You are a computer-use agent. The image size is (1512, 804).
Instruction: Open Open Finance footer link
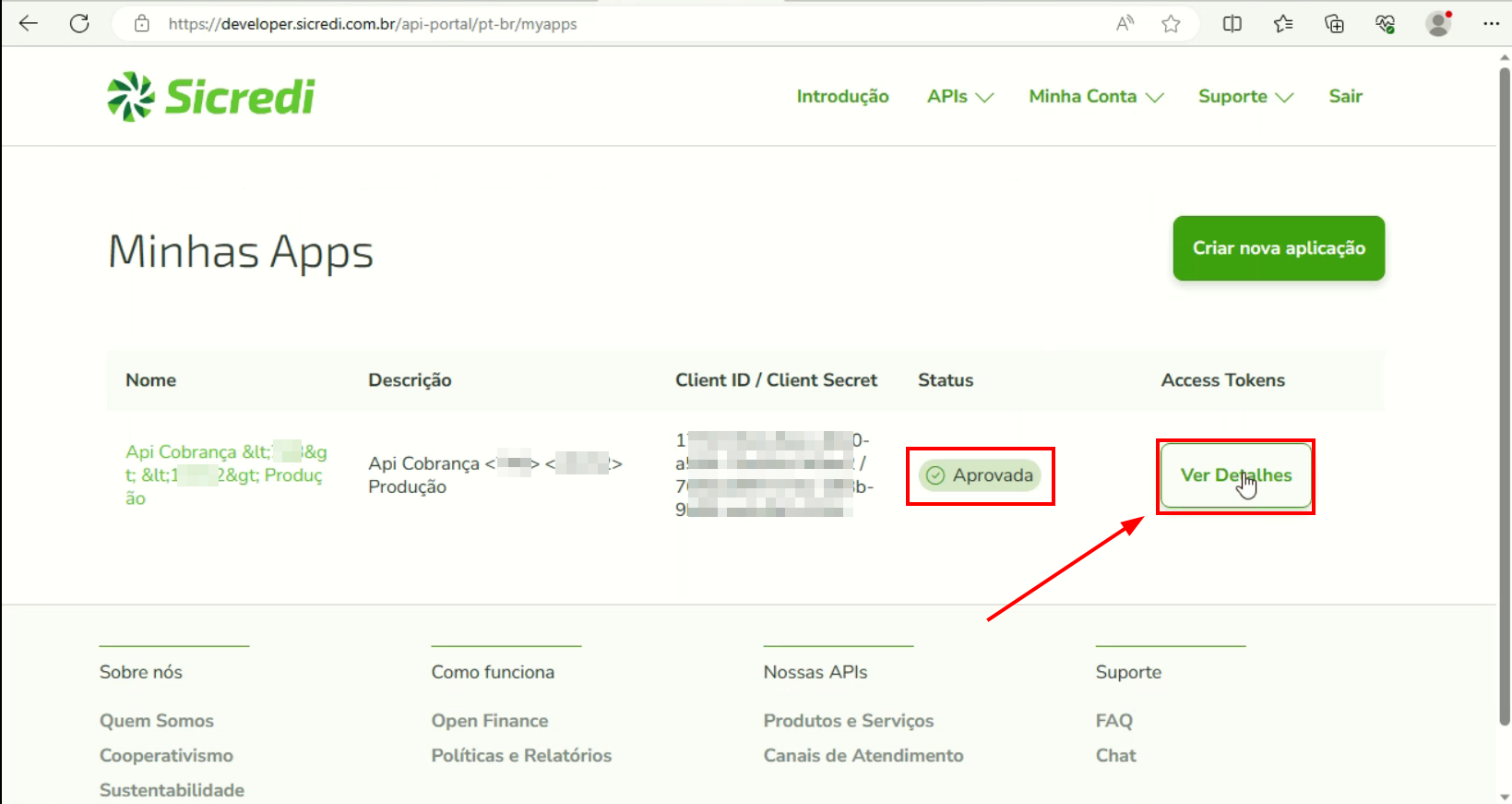[490, 721]
